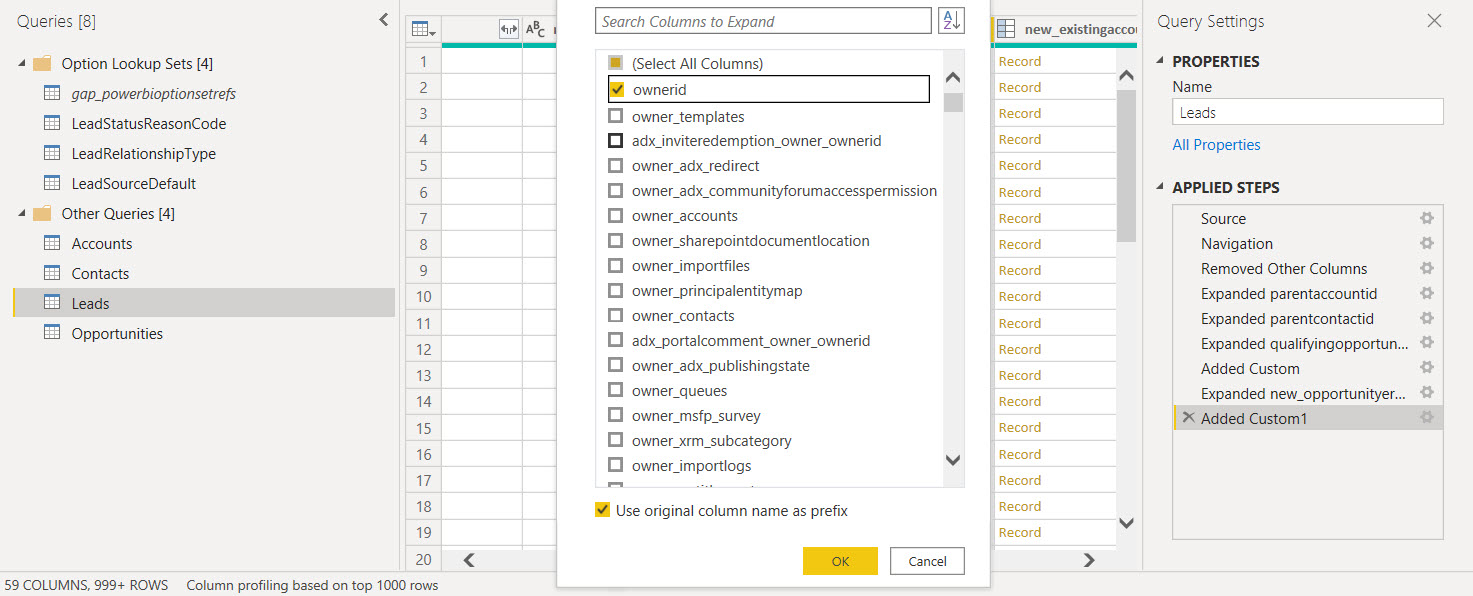Viewport: 1473px width, 596px height.
Task: Open the All Properties link
Action: click(1216, 144)
